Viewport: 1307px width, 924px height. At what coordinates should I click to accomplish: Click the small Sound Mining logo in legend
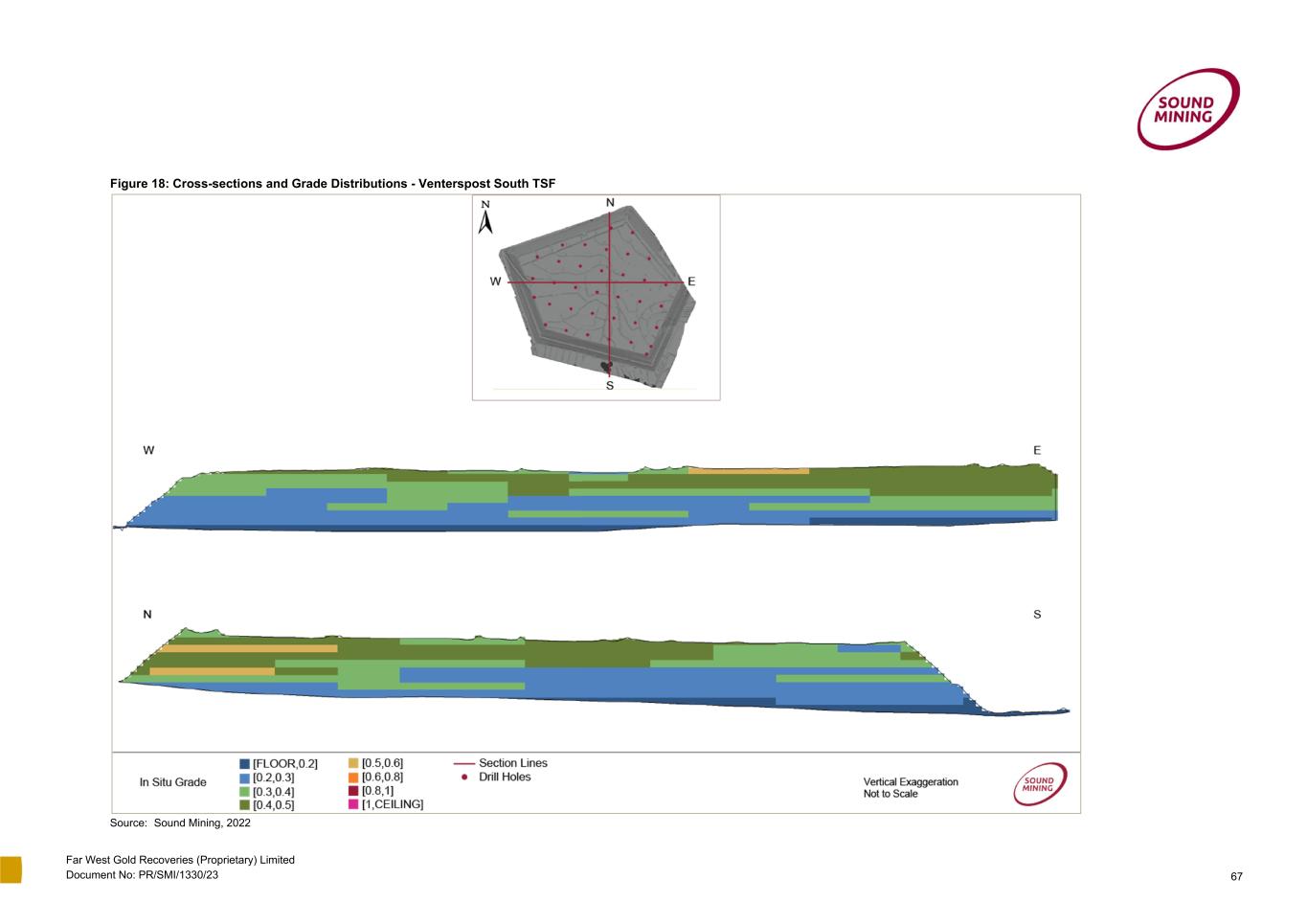click(1039, 784)
